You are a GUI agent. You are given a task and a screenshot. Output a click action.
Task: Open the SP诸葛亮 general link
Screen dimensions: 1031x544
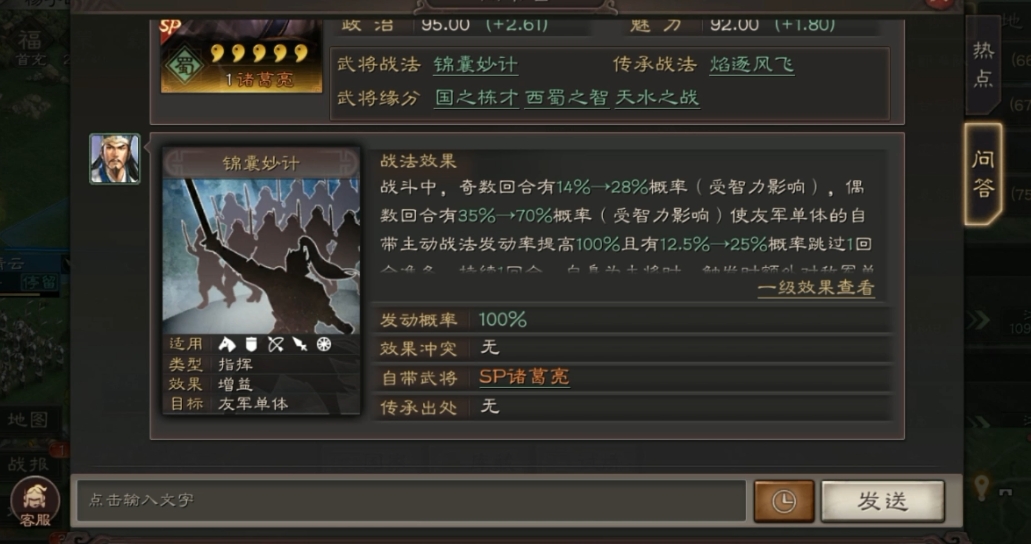524,377
